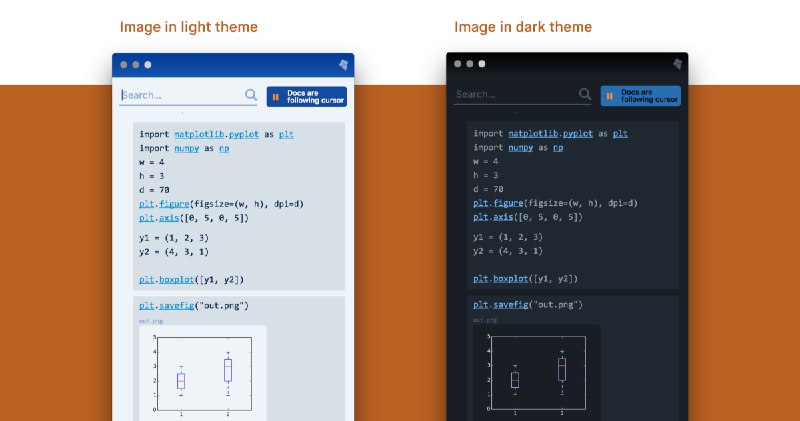Pause docs following cursor in light theme window
800x421 pixels.
pos(307,96)
